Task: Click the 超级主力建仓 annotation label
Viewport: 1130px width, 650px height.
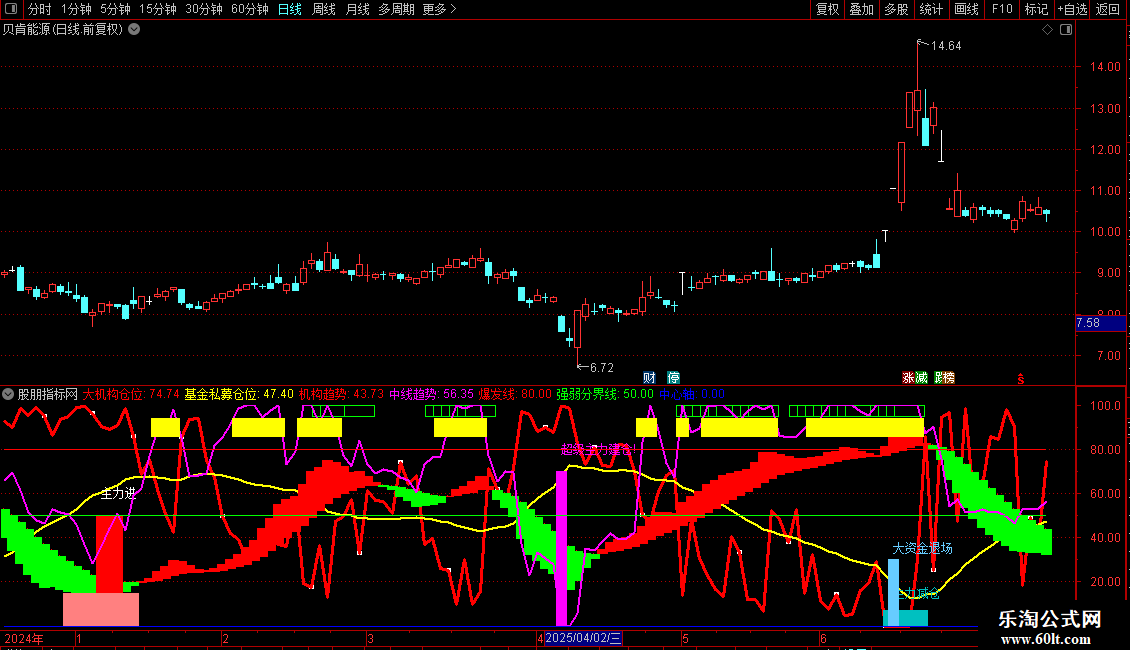Action: [x=597, y=450]
